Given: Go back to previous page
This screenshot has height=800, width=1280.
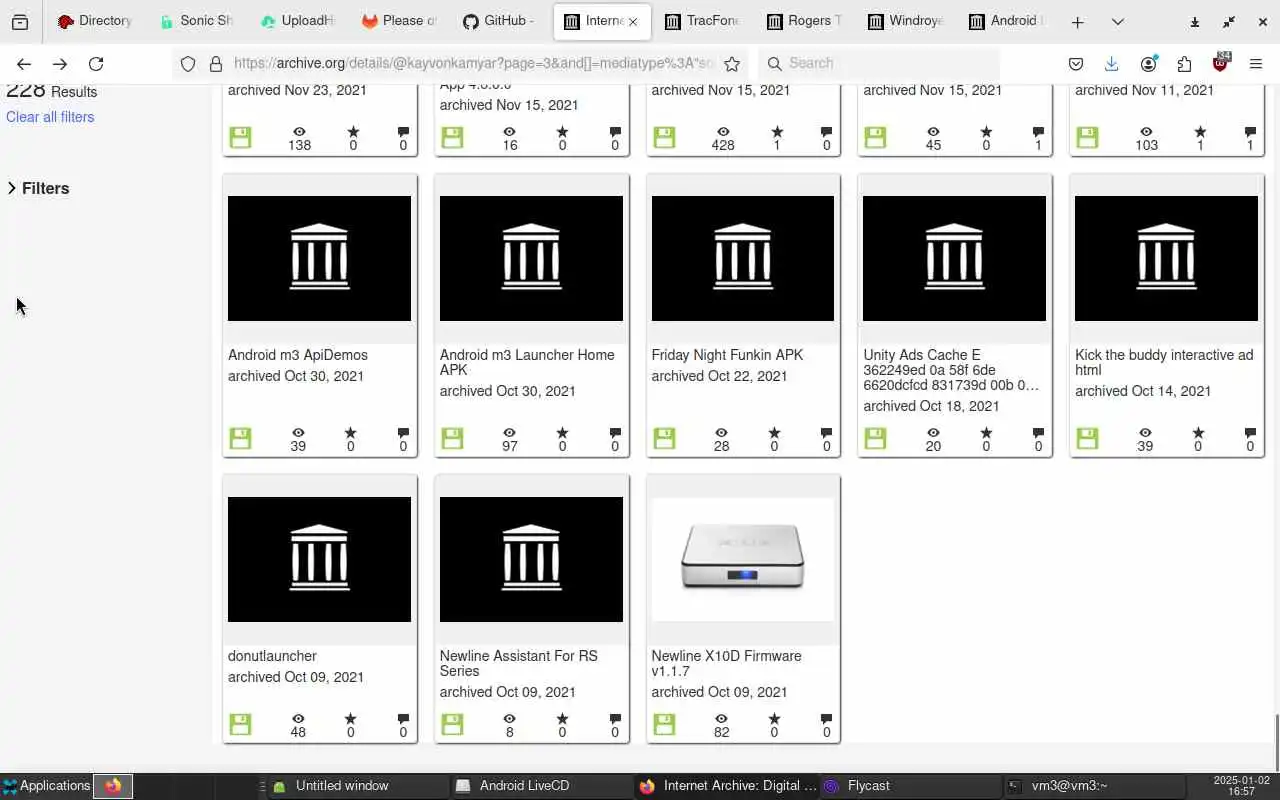Looking at the screenshot, I should pos(24,64).
